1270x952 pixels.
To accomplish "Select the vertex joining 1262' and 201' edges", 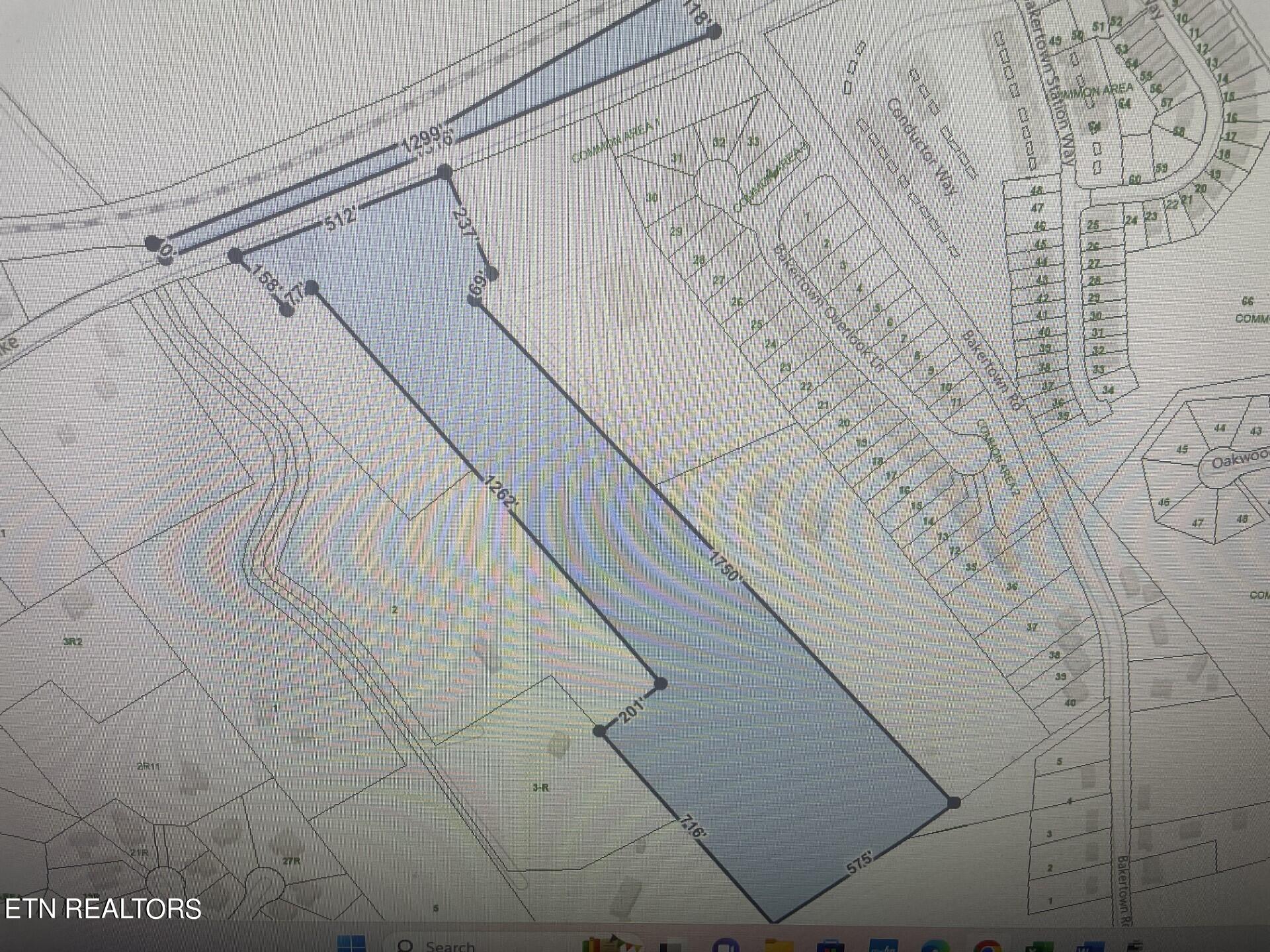I will pyautogui.click(x=659, y=684).
